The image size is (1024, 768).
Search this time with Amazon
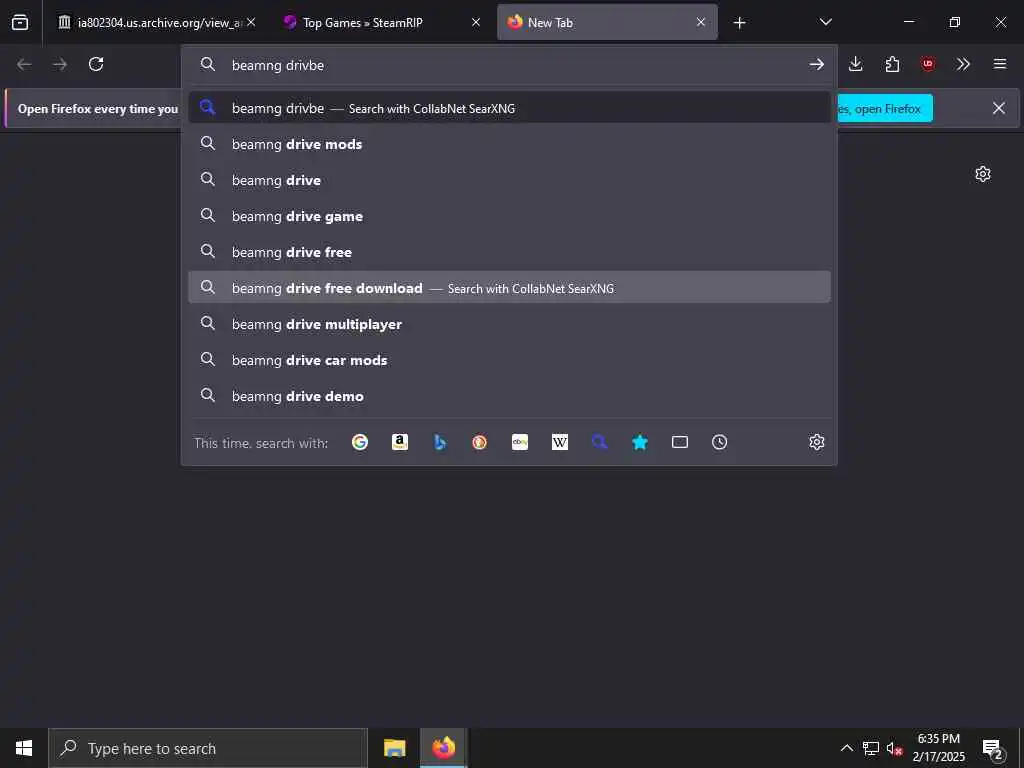click(400, 442)
